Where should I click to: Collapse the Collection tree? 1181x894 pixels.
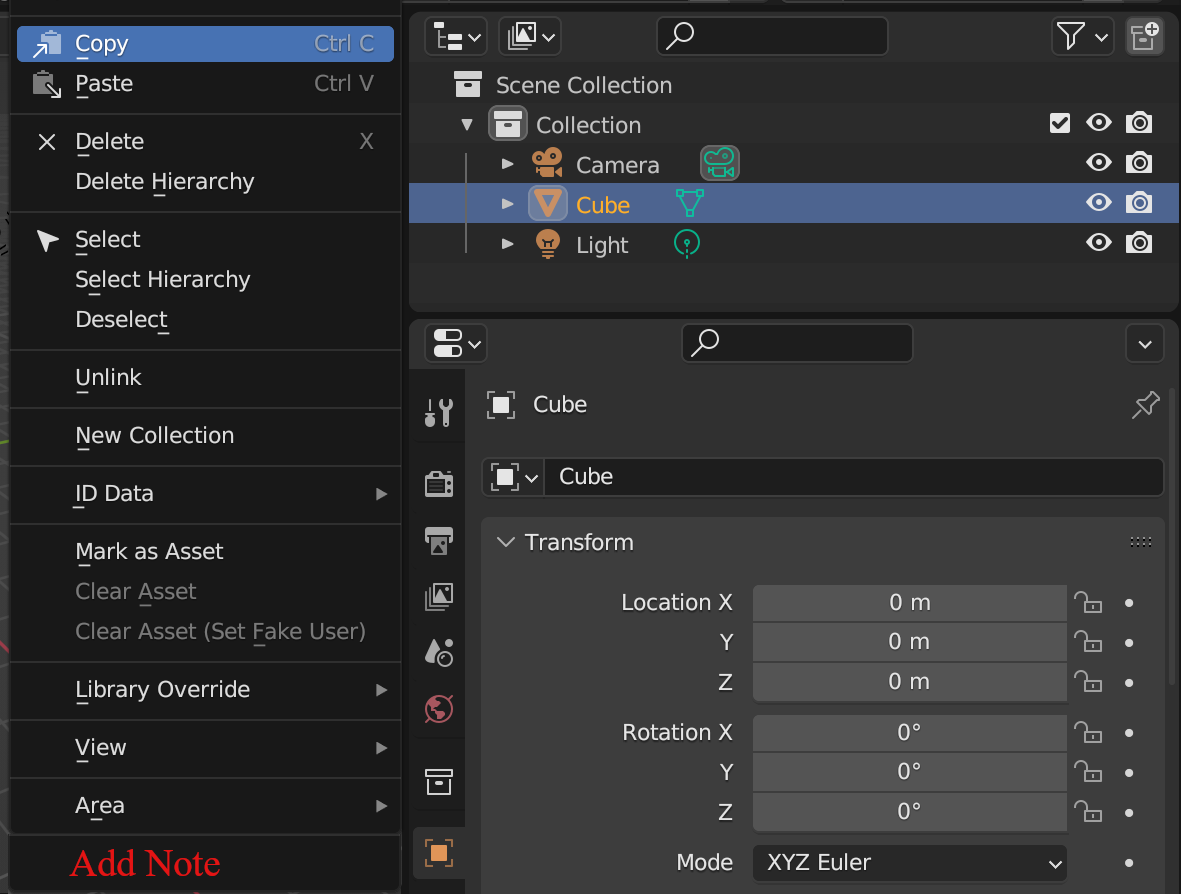(467, 124)
